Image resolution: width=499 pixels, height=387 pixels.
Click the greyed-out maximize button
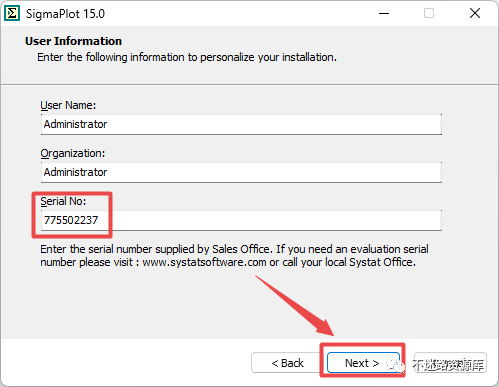(429, 13)
